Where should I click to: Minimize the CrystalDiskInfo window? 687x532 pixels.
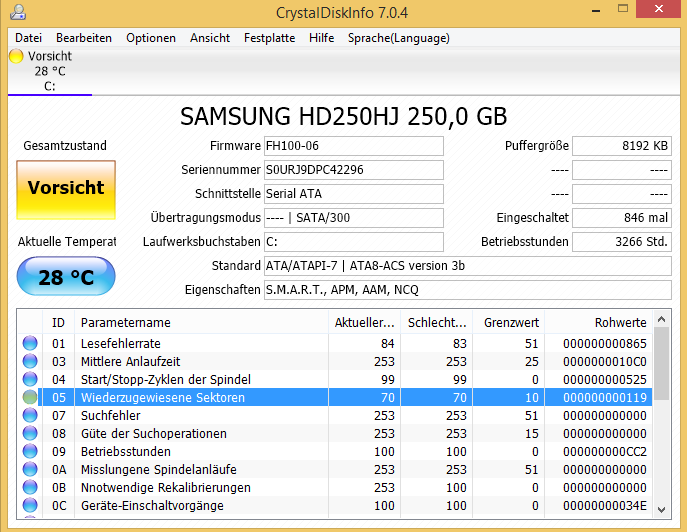(x=596, y=9)
